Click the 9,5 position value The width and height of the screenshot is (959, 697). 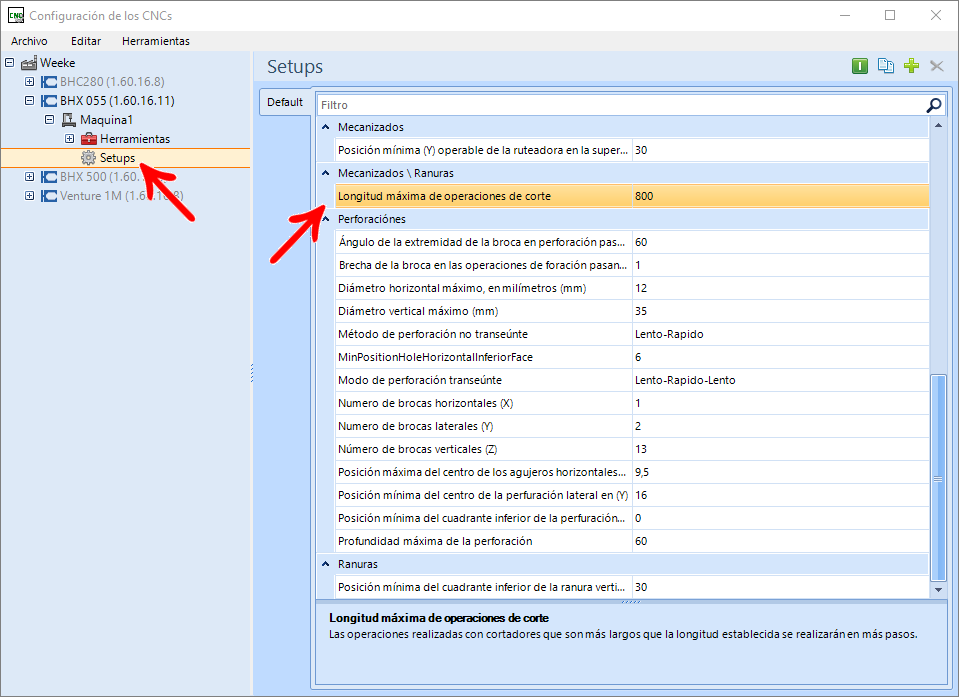tap(642, 472)
